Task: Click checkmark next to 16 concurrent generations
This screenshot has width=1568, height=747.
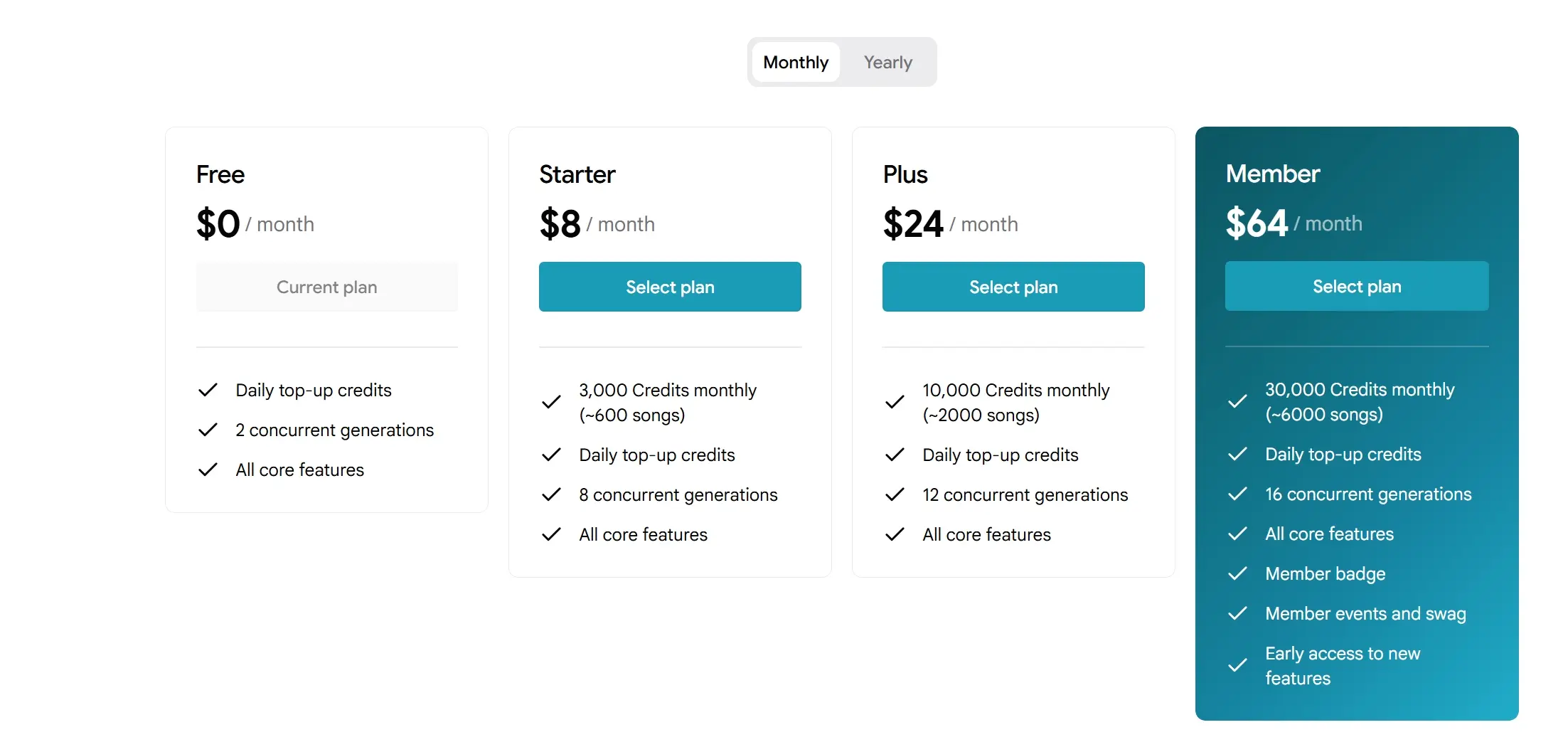Action: click(1237, 494)
